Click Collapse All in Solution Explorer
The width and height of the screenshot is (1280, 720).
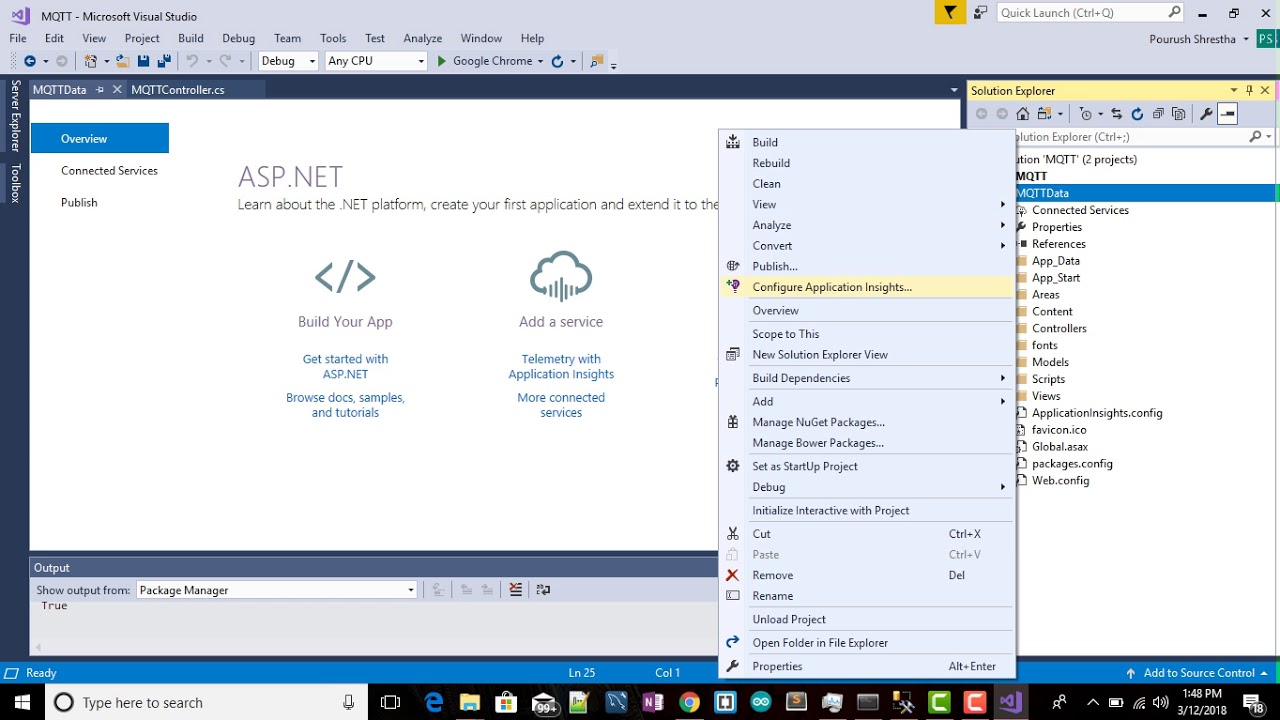[1158, 114]
